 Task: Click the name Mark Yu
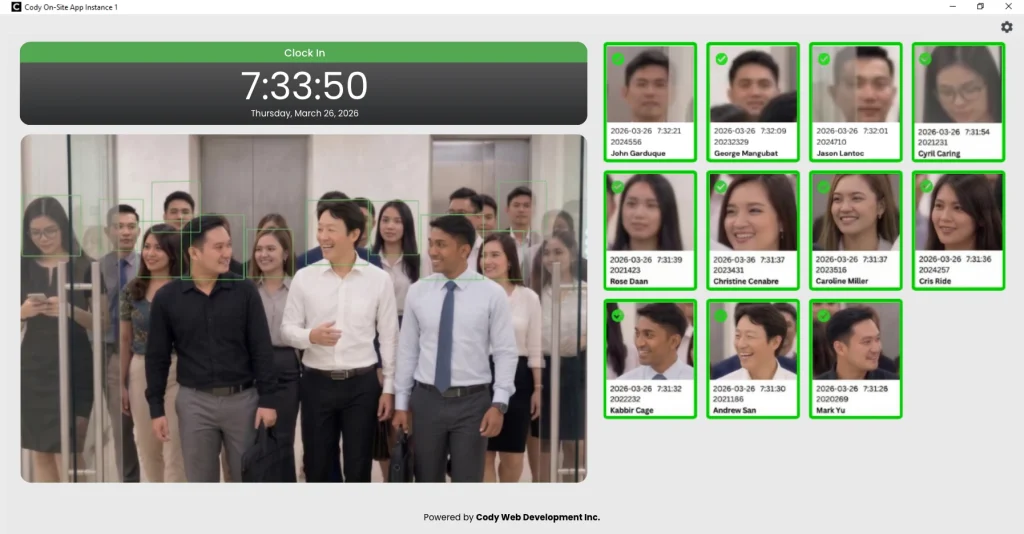coord(831,411)
